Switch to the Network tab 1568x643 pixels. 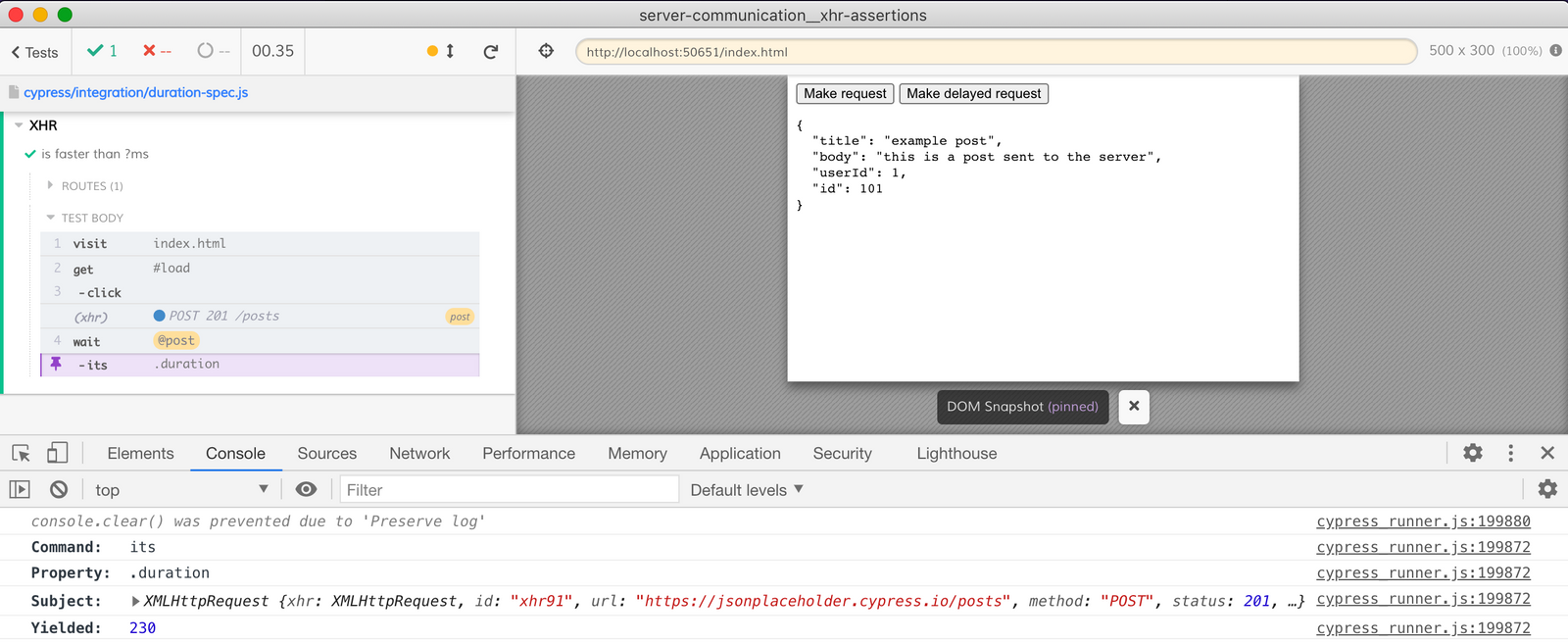click(419, 454)
